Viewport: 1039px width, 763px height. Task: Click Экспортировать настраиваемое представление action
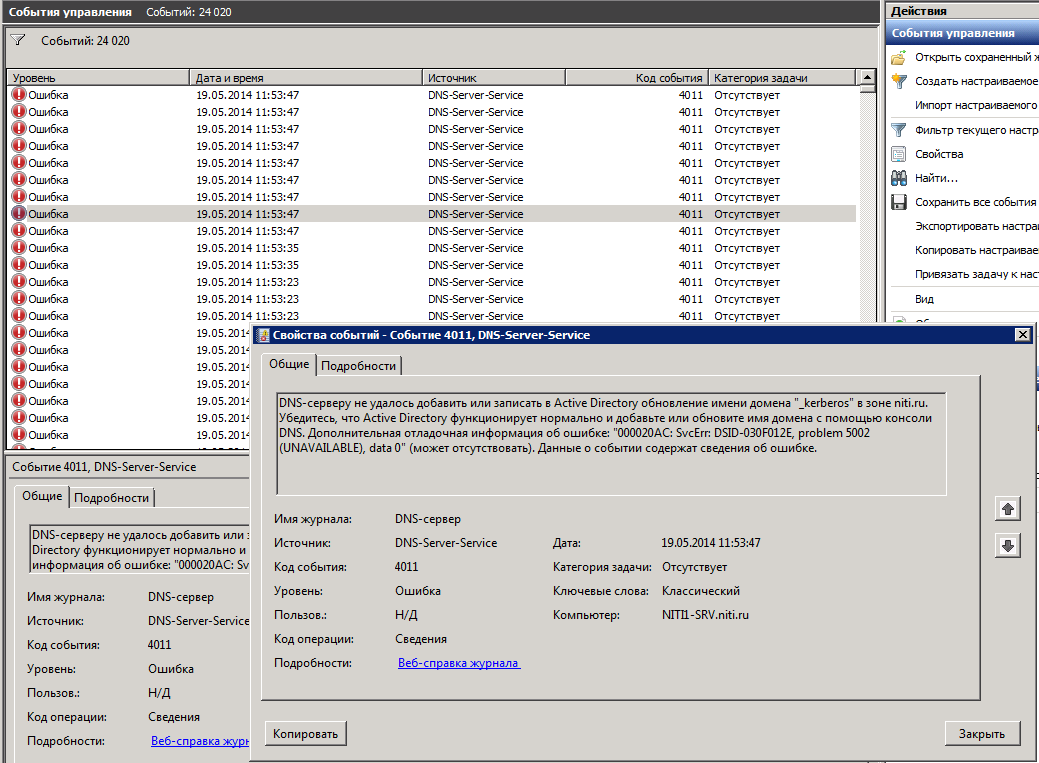[977, 226]
